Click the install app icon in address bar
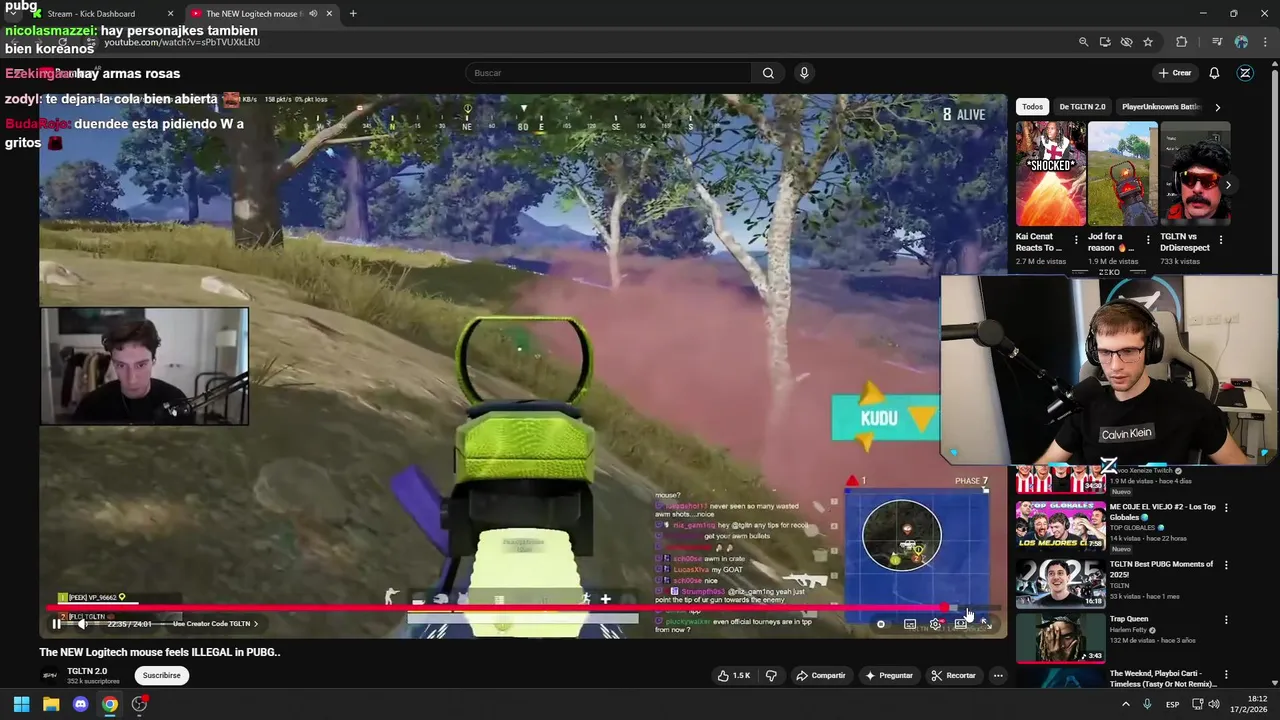Viewport: 1280px width, 720px height. coord(1105,42)
